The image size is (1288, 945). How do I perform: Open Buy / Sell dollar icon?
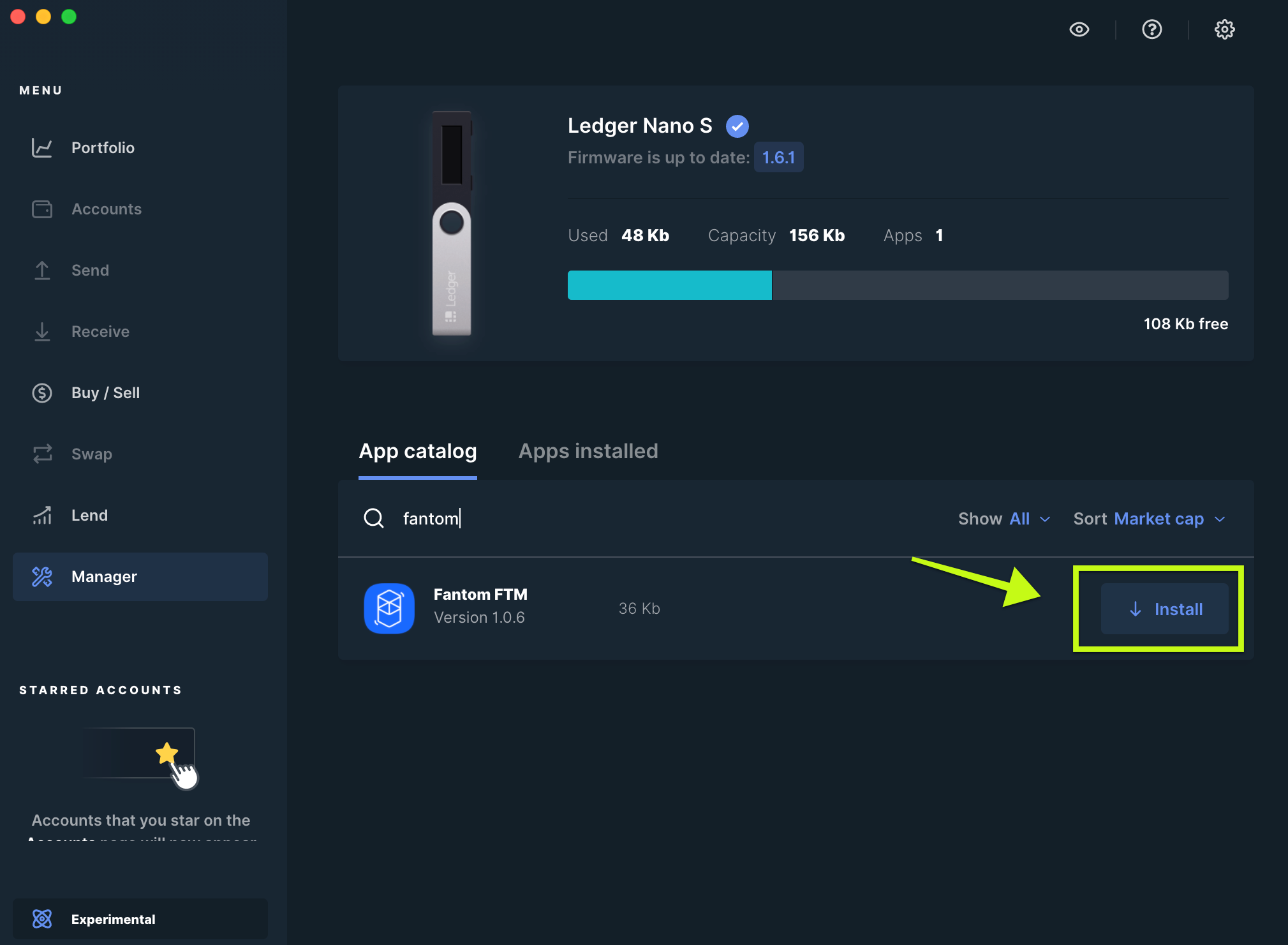[x=42, y=393]
